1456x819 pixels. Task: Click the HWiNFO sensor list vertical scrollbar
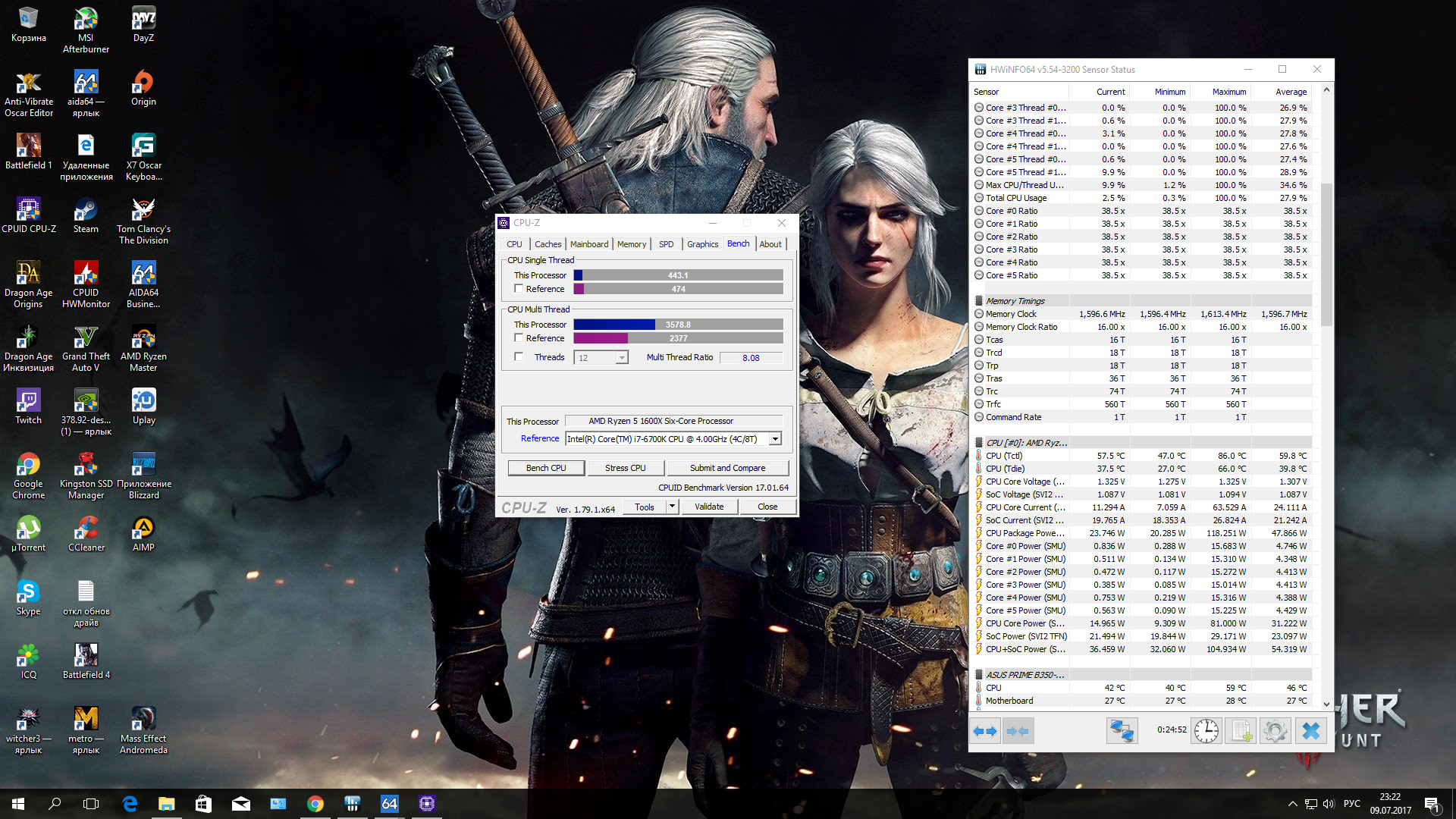[1326, 256]
